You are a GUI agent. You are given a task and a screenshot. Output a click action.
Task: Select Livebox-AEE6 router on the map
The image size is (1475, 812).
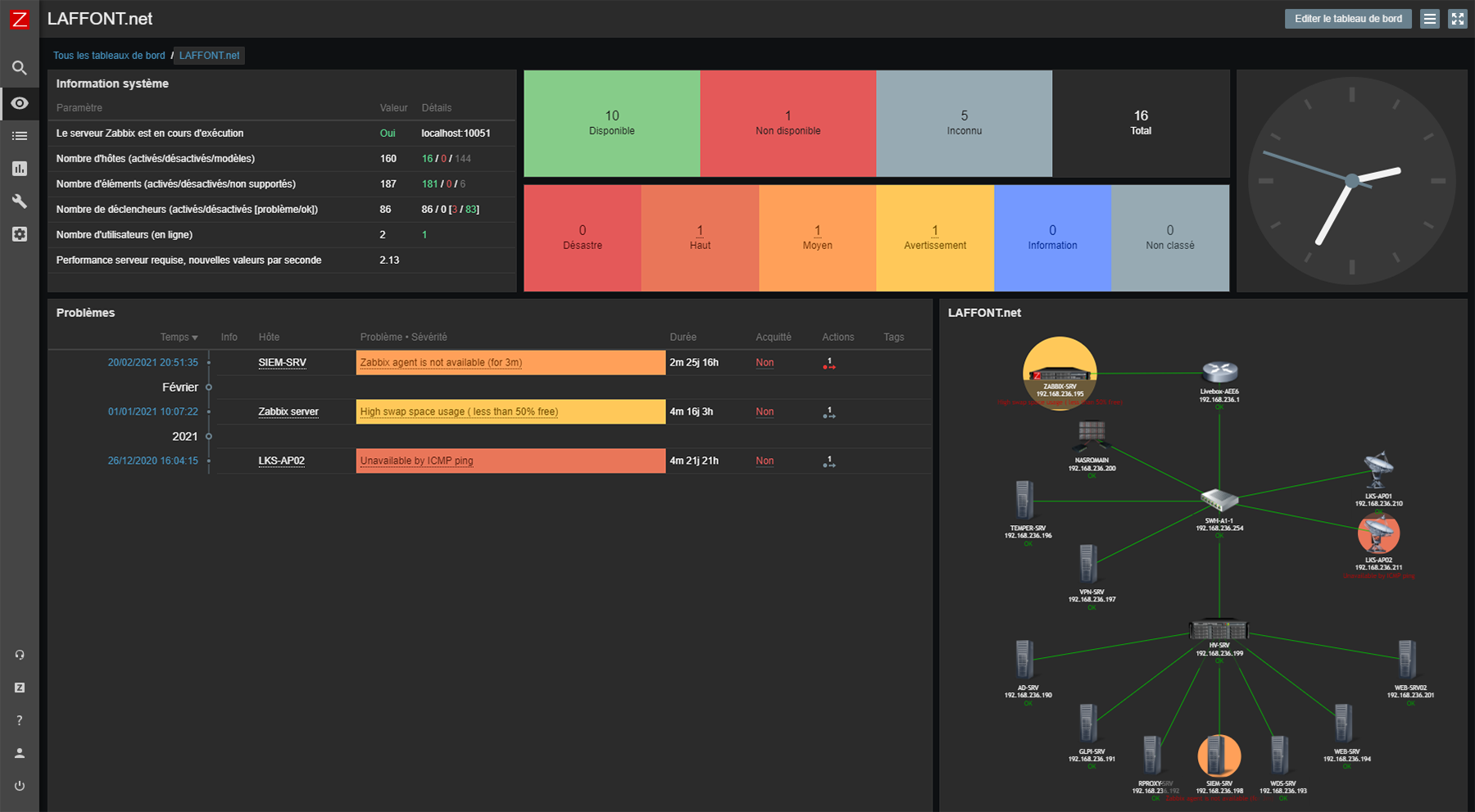(1219, 373)
